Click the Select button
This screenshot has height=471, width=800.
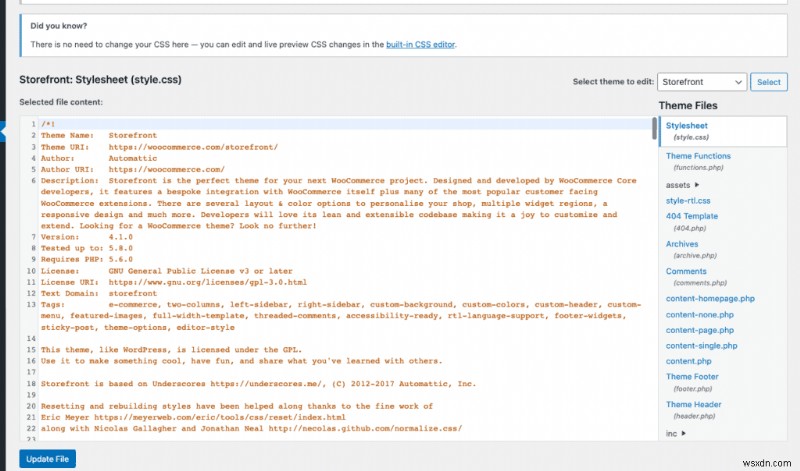(x=769, y=82)
